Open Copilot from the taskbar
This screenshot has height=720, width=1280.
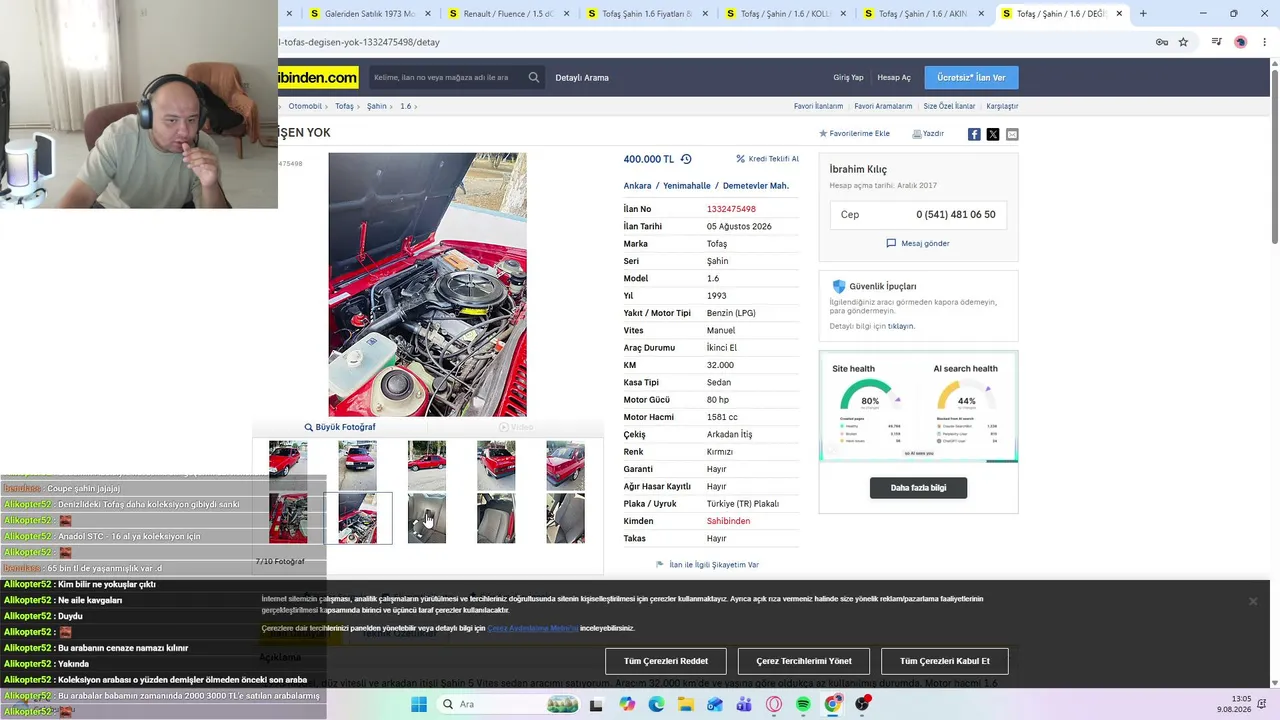click(x=627, y=704)
